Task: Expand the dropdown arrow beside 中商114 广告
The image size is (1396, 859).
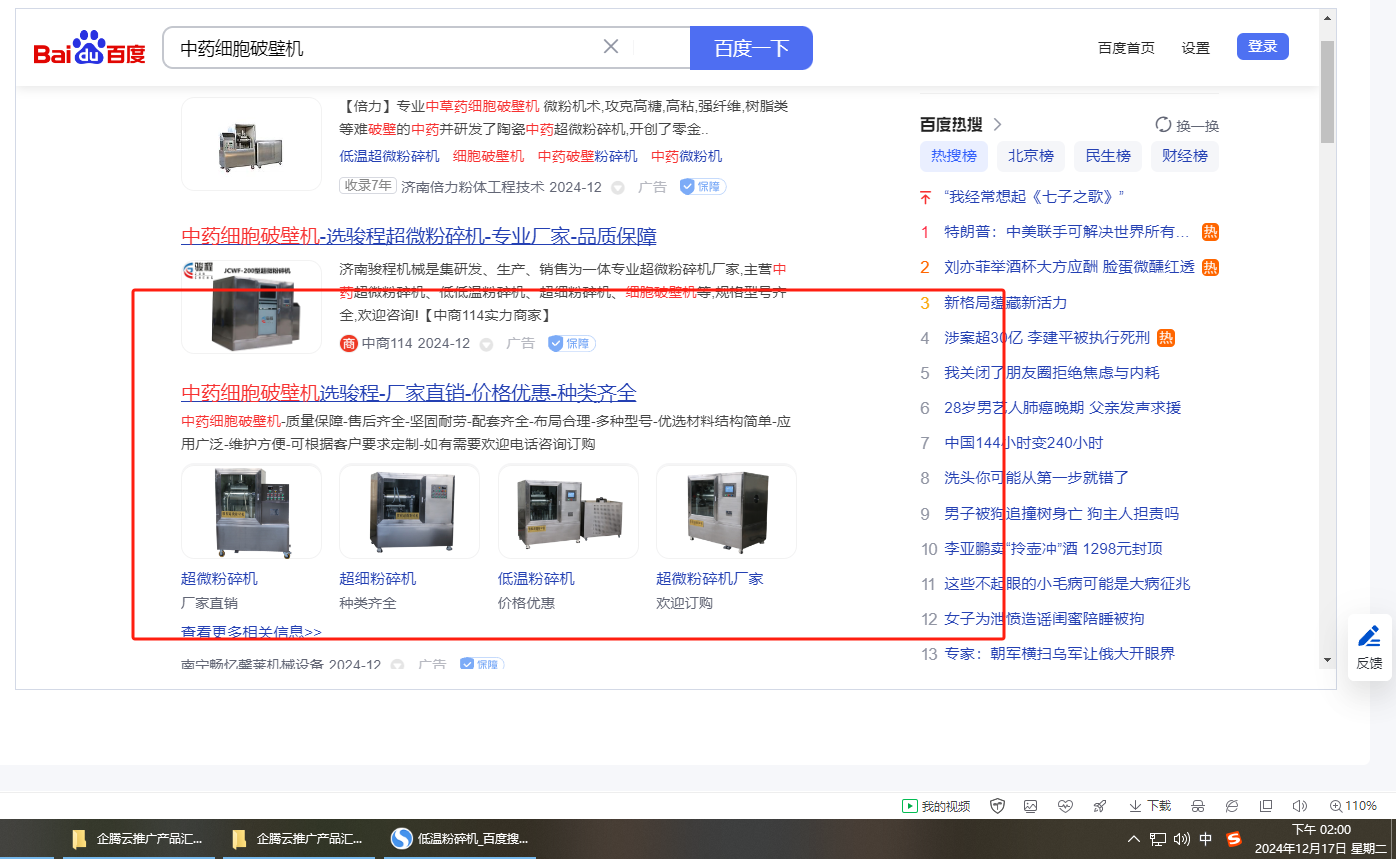Action: click(487, 344)
